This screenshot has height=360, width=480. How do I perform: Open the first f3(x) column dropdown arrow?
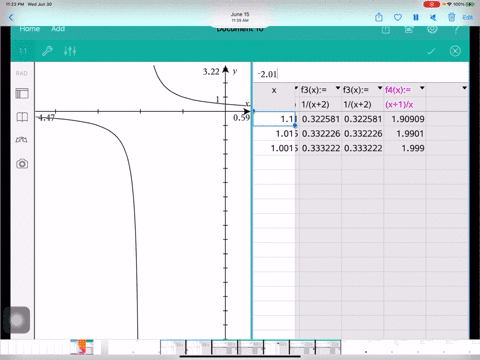point(338,88)
